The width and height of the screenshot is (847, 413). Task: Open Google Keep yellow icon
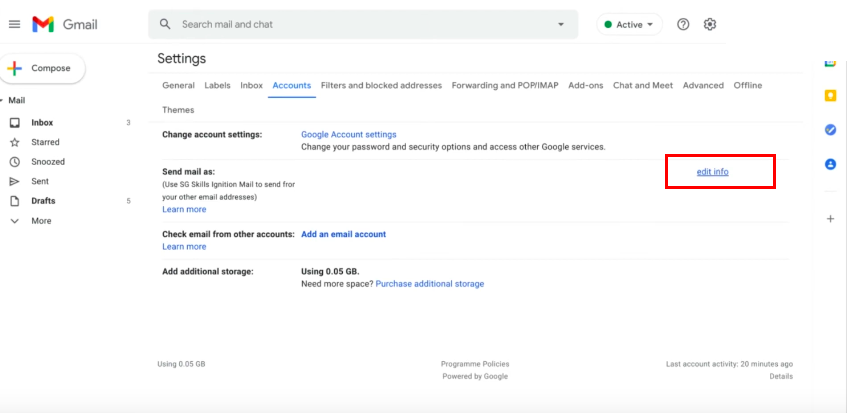tap(830, 96)
